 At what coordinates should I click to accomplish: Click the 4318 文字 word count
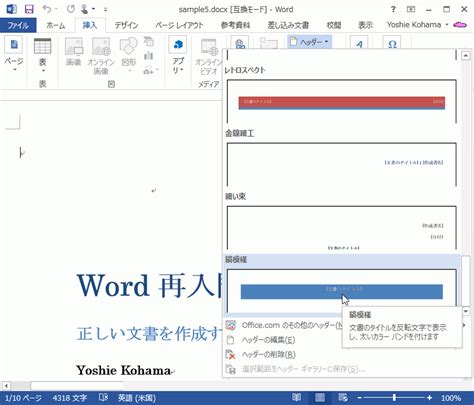[70, 398]
